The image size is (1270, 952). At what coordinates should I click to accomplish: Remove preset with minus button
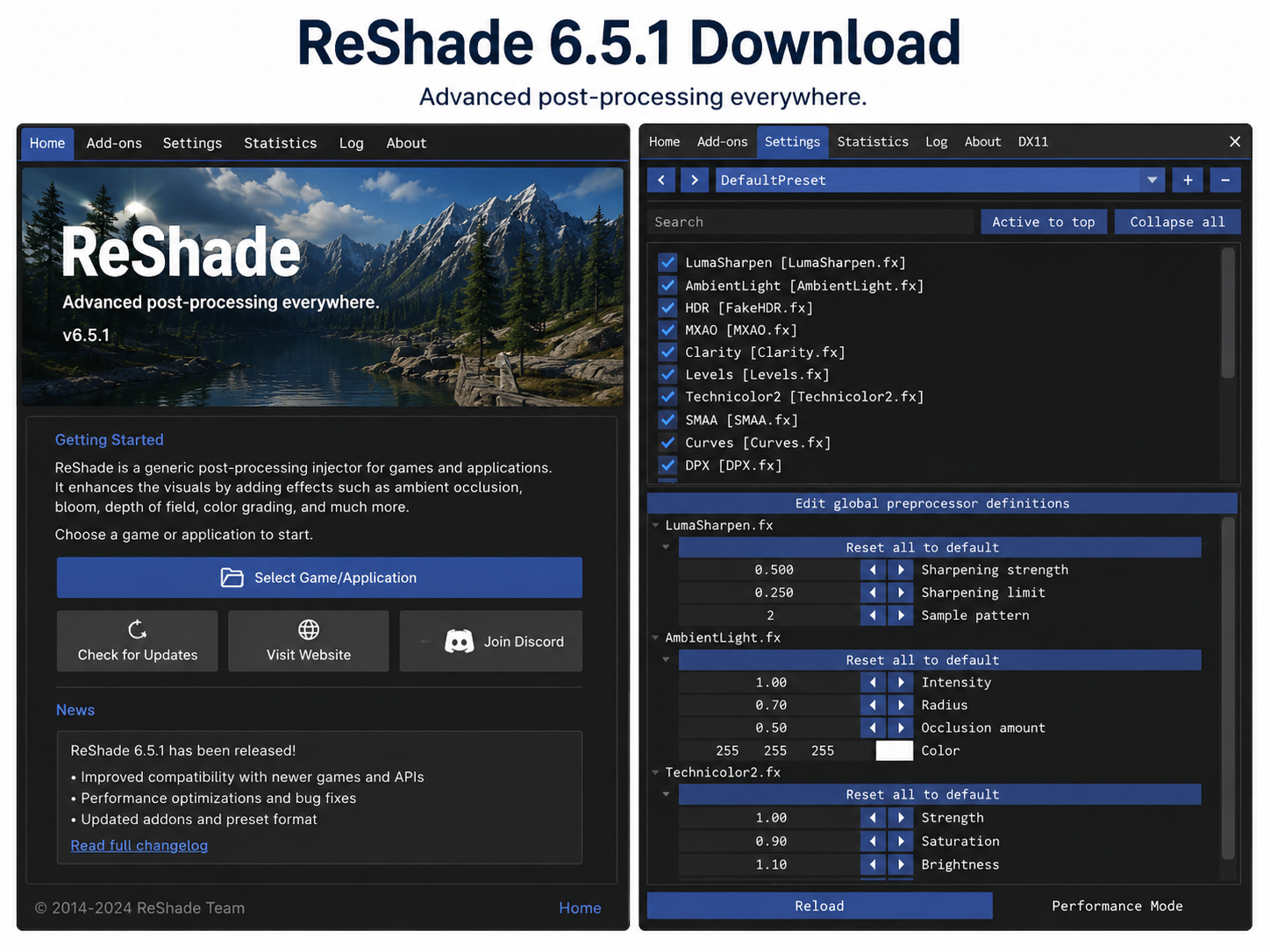1225,180
